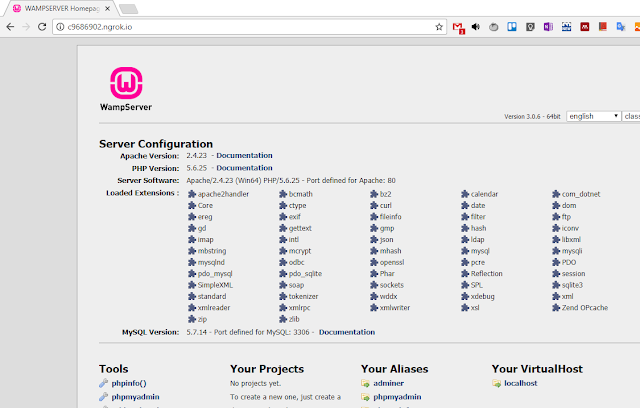Image resolution: width=640 pixels, height=408 pixels.
Task: Open the adminer alias link
Action: (389, 383)
